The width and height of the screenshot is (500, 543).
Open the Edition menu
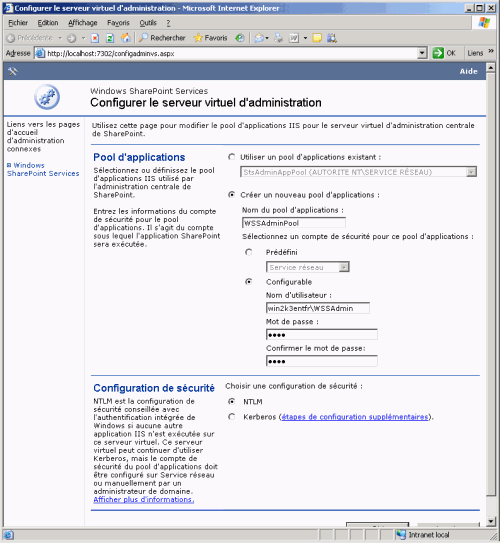tap(48, 23)
